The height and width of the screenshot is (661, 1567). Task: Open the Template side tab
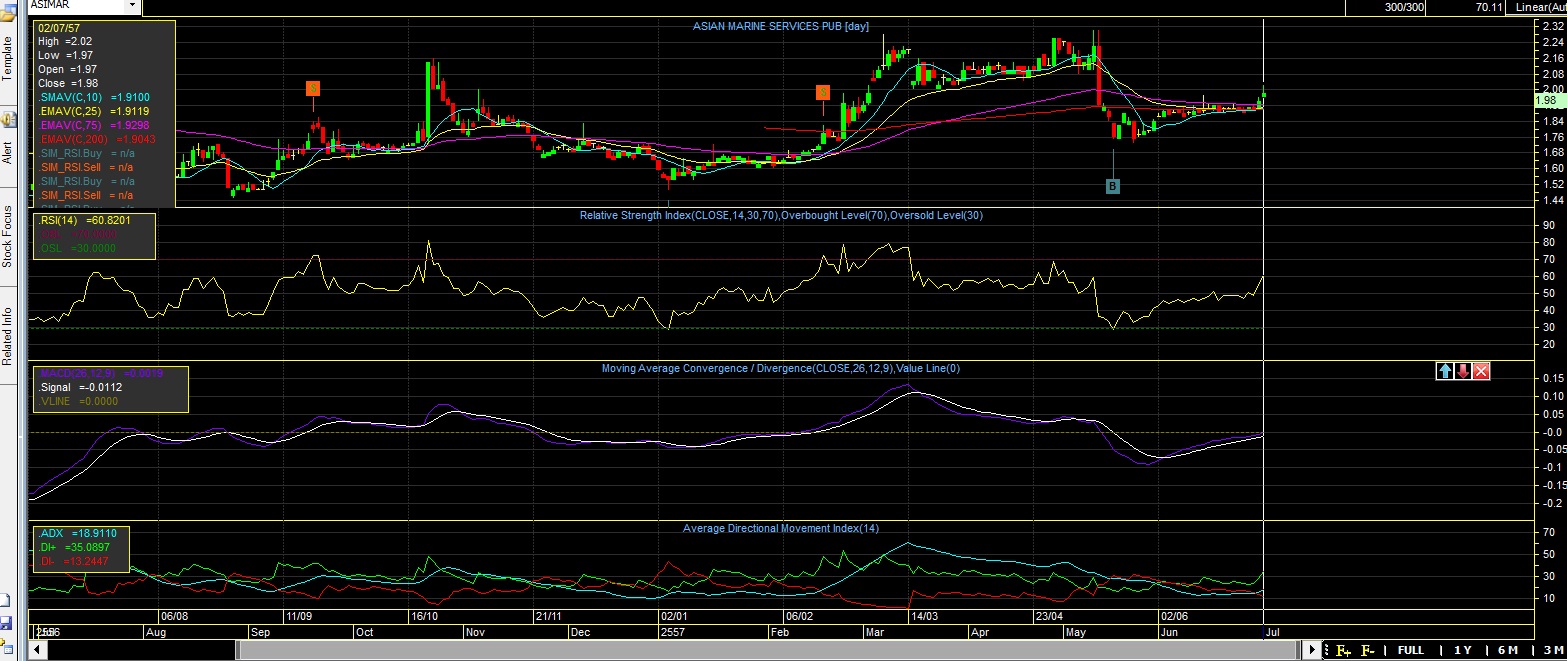[x=7, y=59]
